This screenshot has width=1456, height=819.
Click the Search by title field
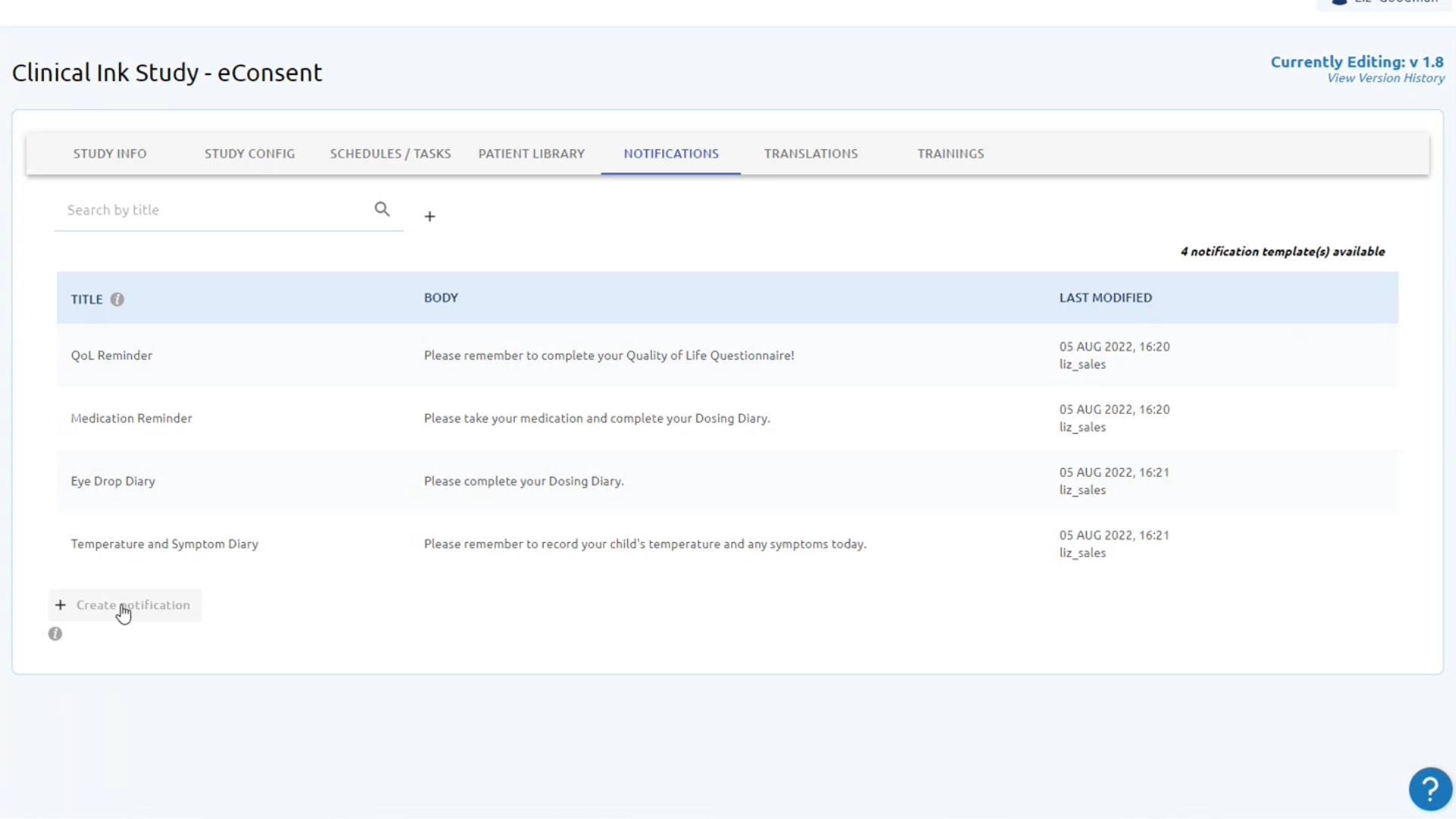pos(216,210)
